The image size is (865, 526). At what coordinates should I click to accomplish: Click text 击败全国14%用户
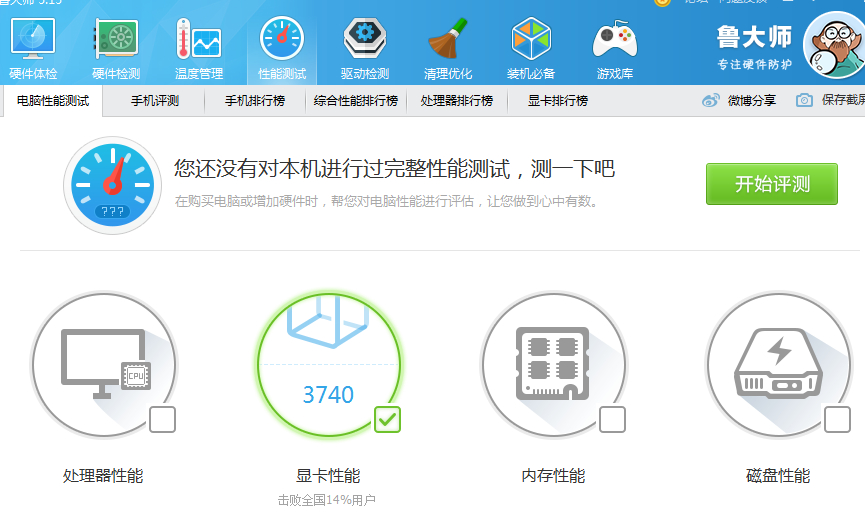[327, 500]
